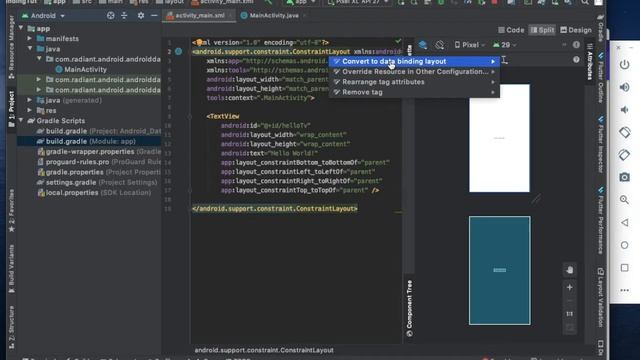Expand the java (generated) folder
Image resolution: width=640 pixels, height=360 pixels.
[x=30, y=100]
